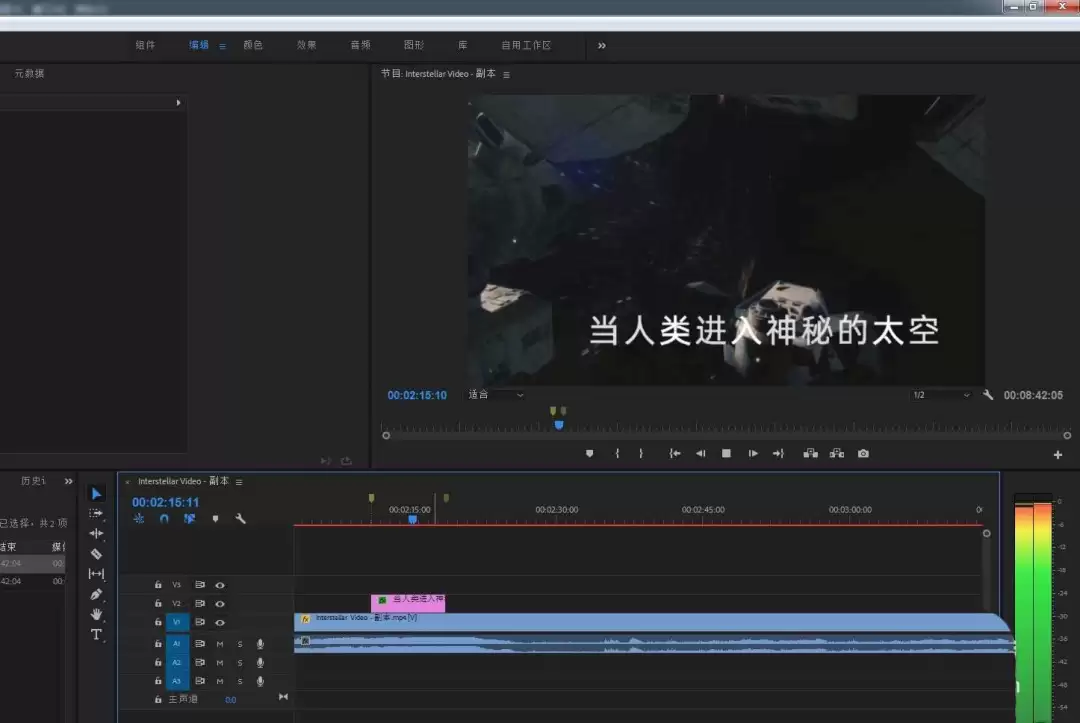This screenshot has width=1080, height=723.
Task: Select the Razor tool
Action: (x=96, y=554)
